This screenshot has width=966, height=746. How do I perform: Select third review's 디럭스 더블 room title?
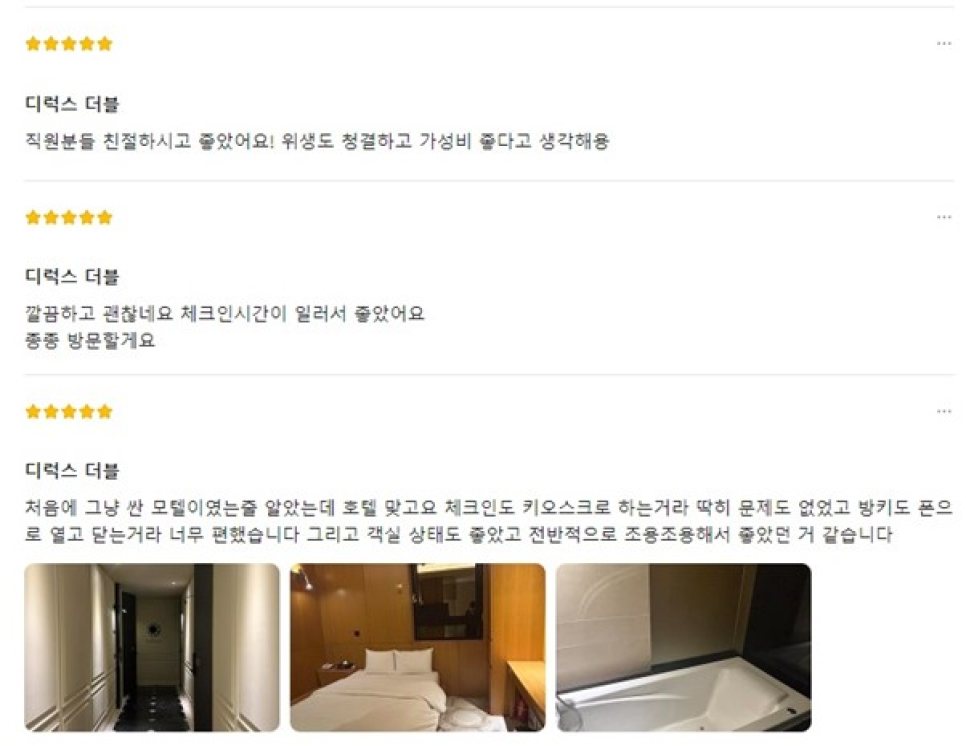[x=72, y=471]
